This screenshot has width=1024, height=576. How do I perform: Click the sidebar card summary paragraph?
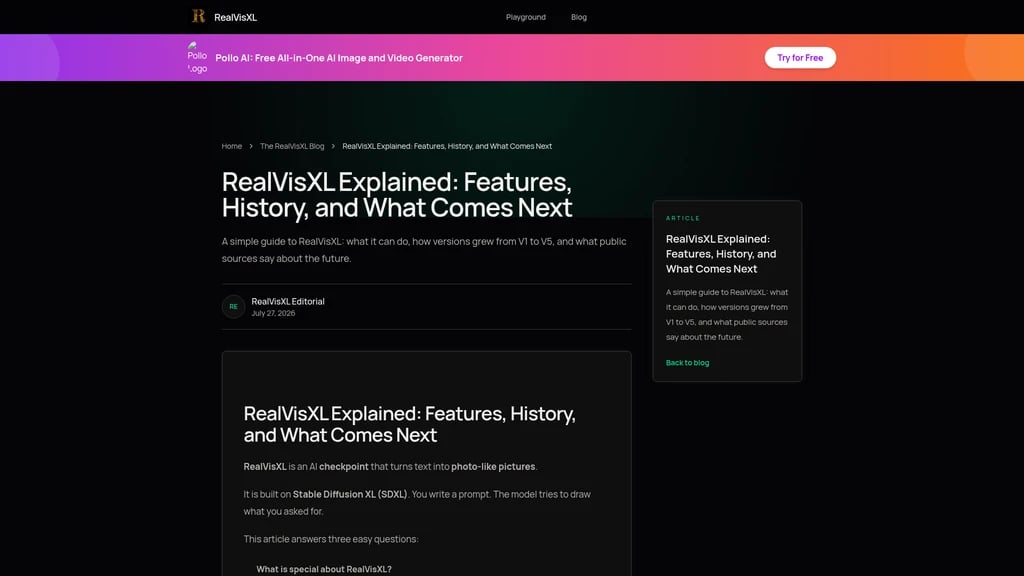pos(727,315)
